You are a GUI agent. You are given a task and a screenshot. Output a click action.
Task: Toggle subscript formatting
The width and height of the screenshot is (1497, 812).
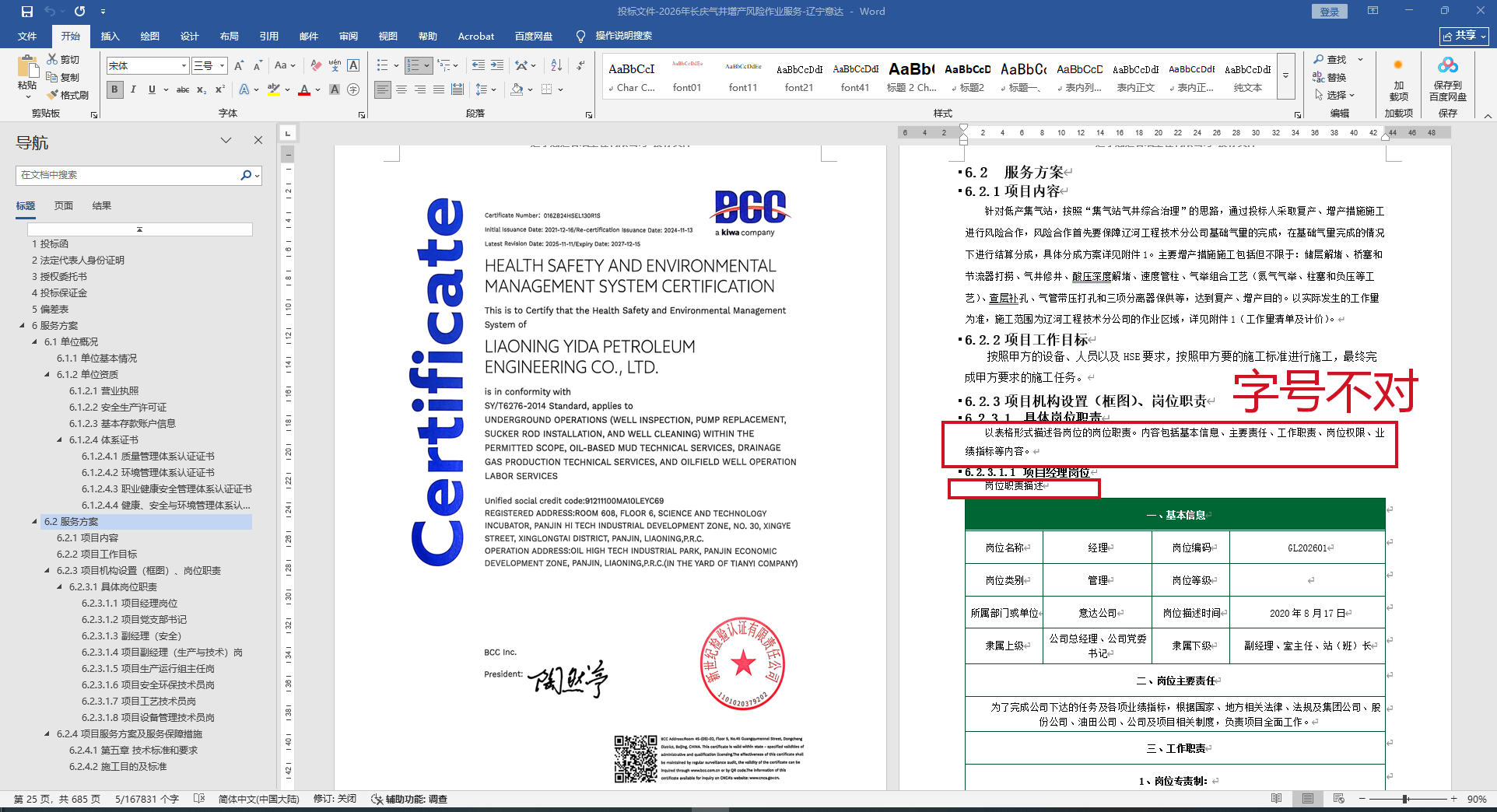[202, 89]
